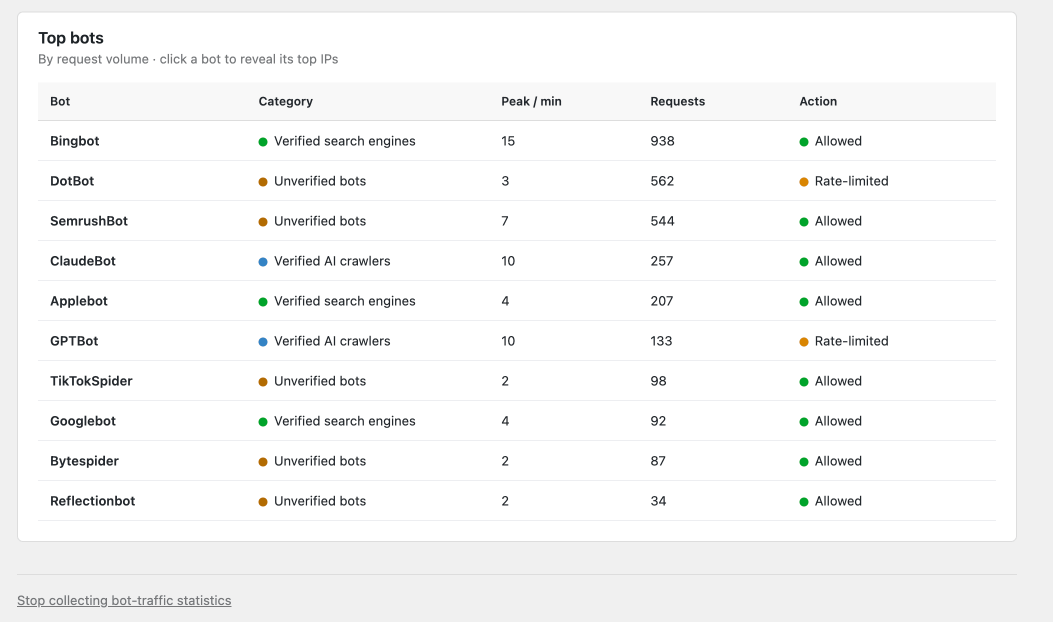This screenshot has height=622, width=1053.
Task: Click Bingbot's peak per minute value 15
Action: (x=508, y=141)
